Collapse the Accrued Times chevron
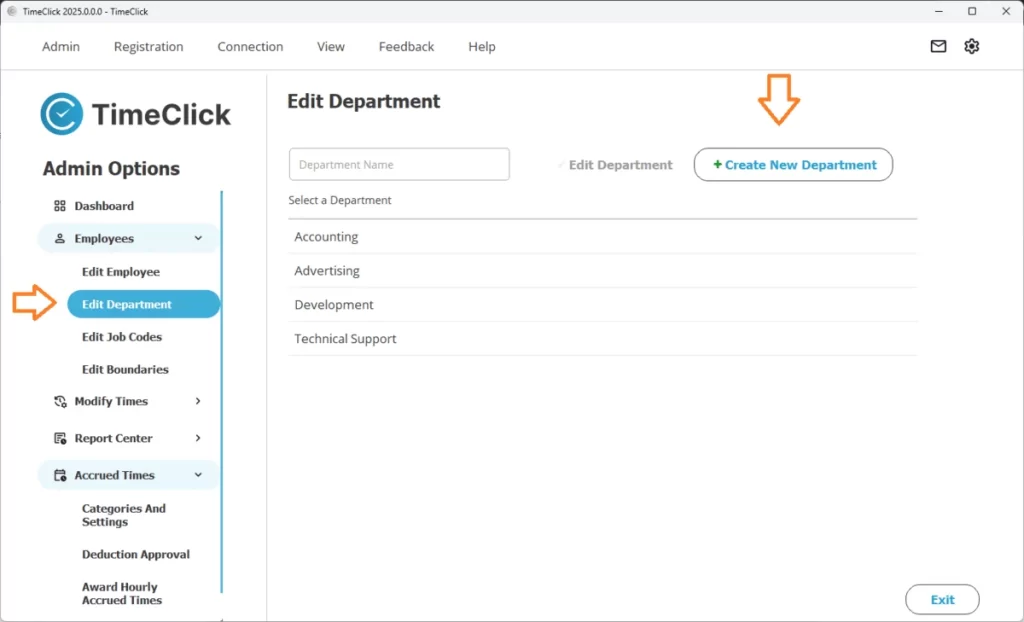 click(x=198, y=475)
